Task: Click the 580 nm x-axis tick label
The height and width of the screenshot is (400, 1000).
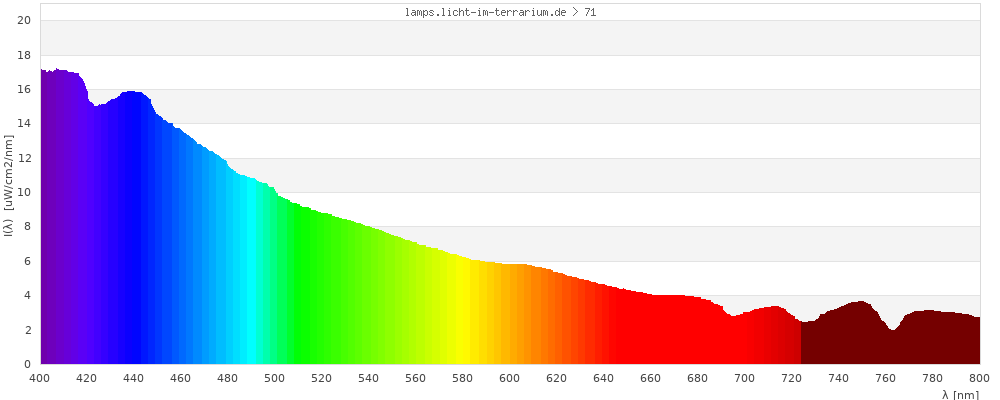Action: coord(463,378)
